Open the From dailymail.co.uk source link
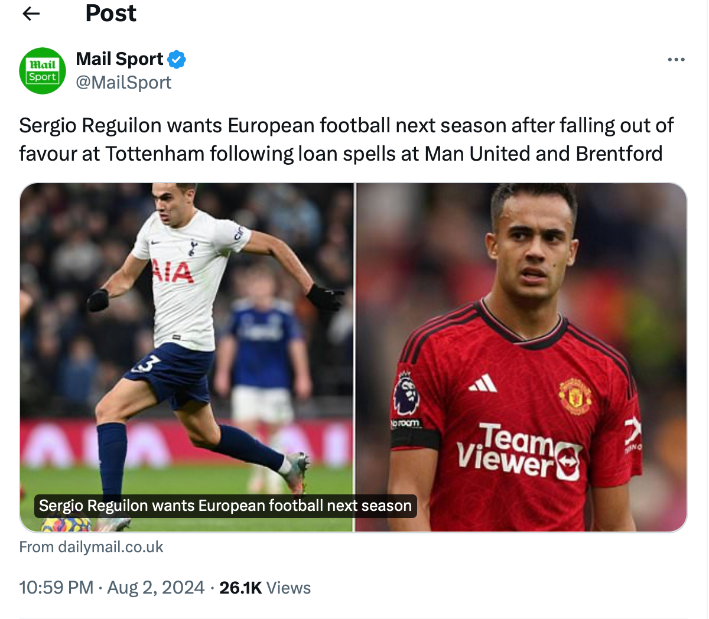 [x=91, y=547]
